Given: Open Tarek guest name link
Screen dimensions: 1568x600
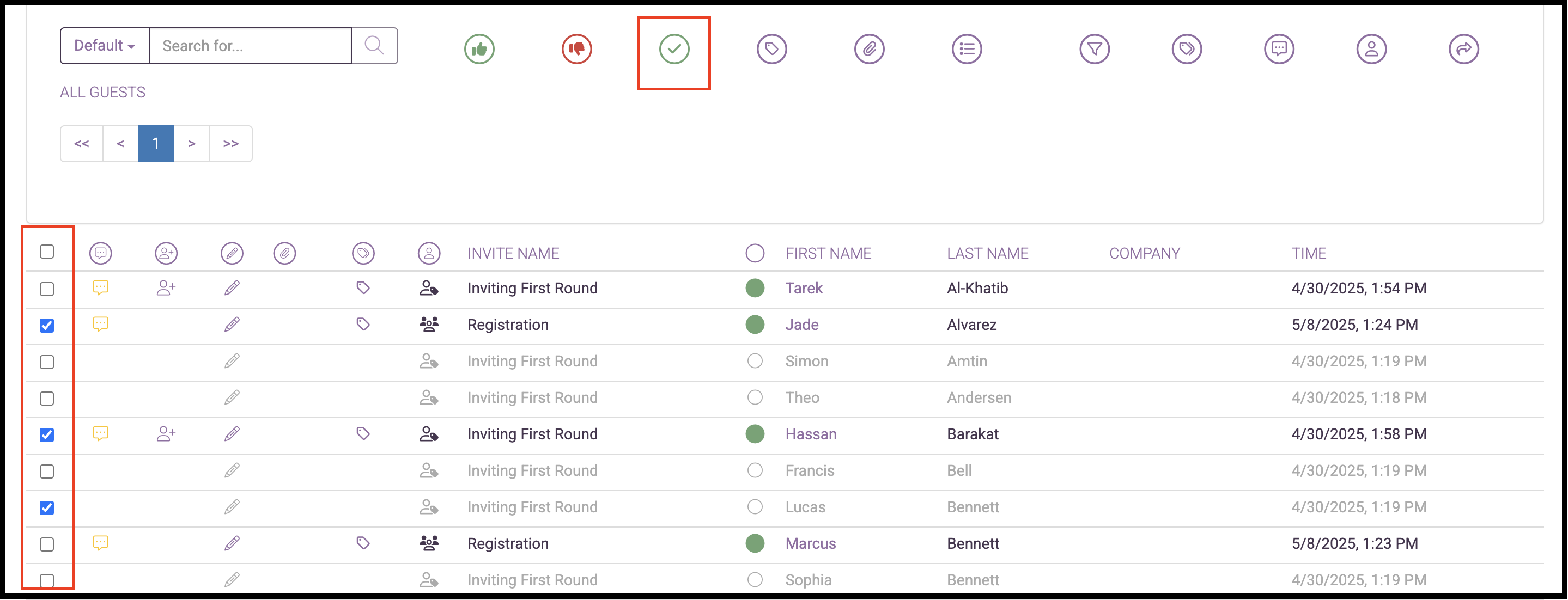Looking at the screenshot, I should 804,288.
